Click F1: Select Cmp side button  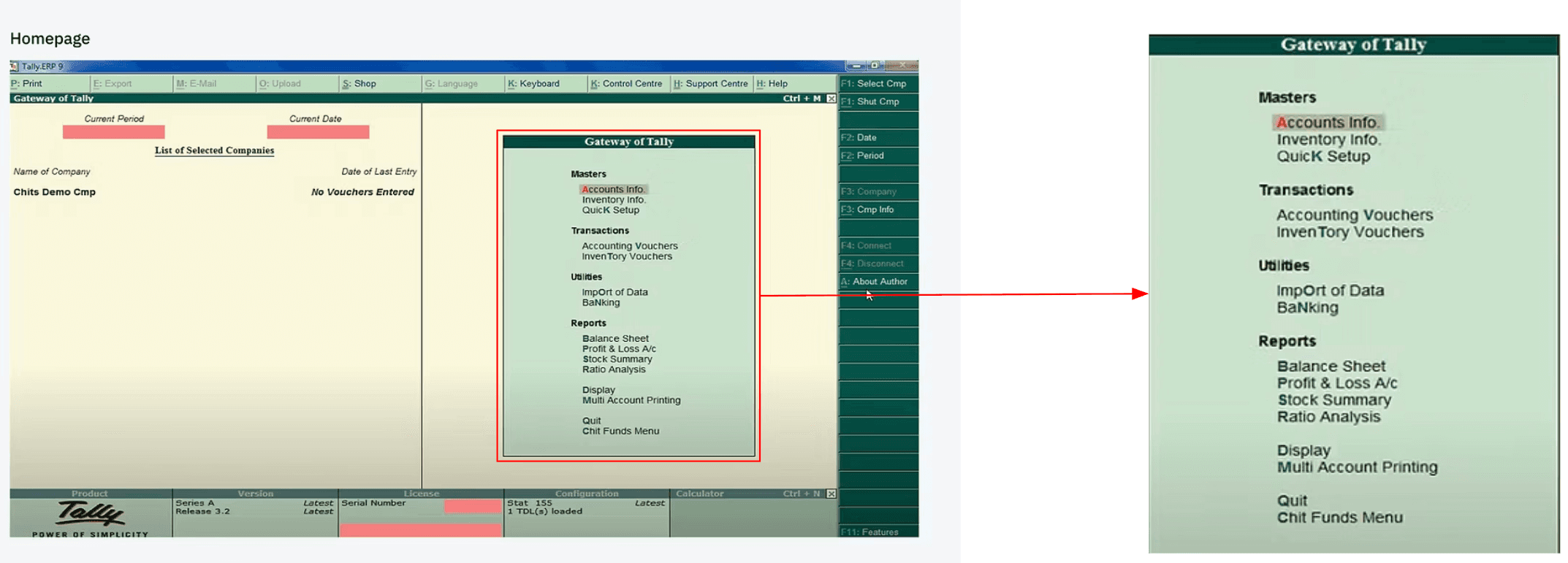coord(878,84)
